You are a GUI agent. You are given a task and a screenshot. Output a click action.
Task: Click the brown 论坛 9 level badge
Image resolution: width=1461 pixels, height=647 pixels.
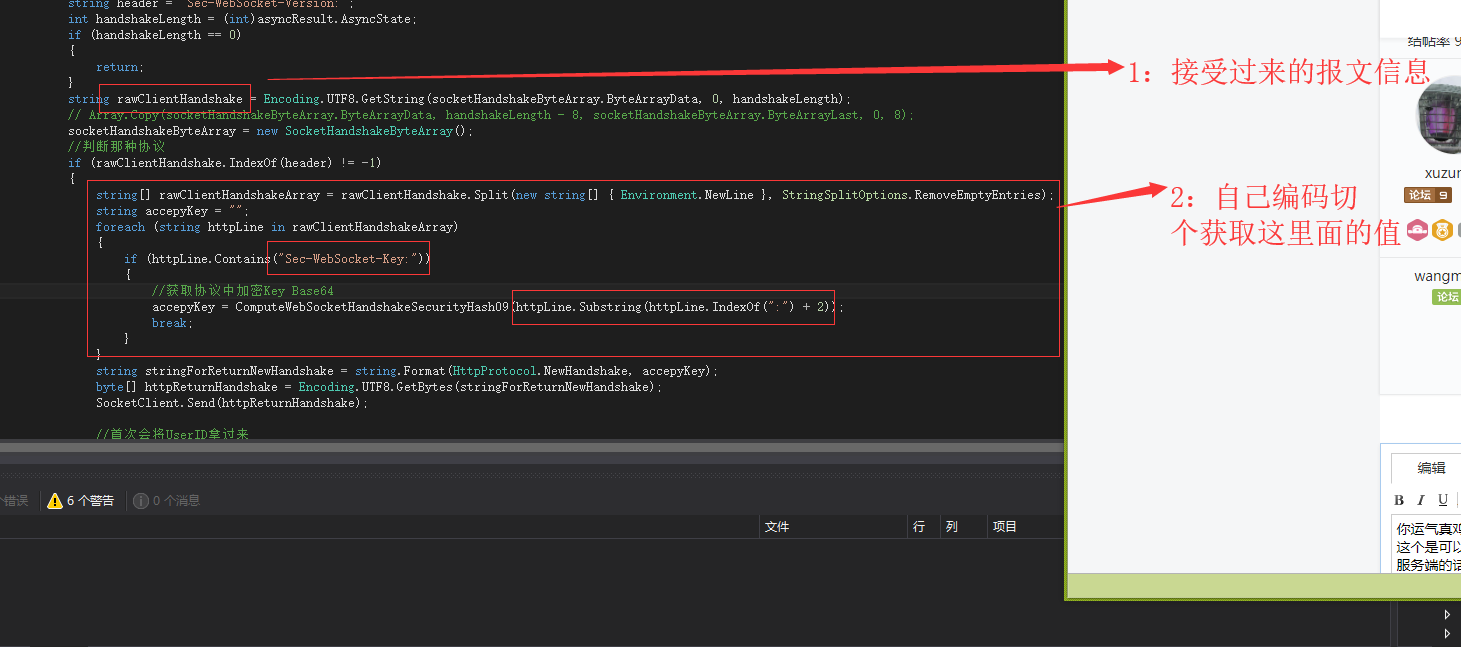click(x=1428, y=195)
